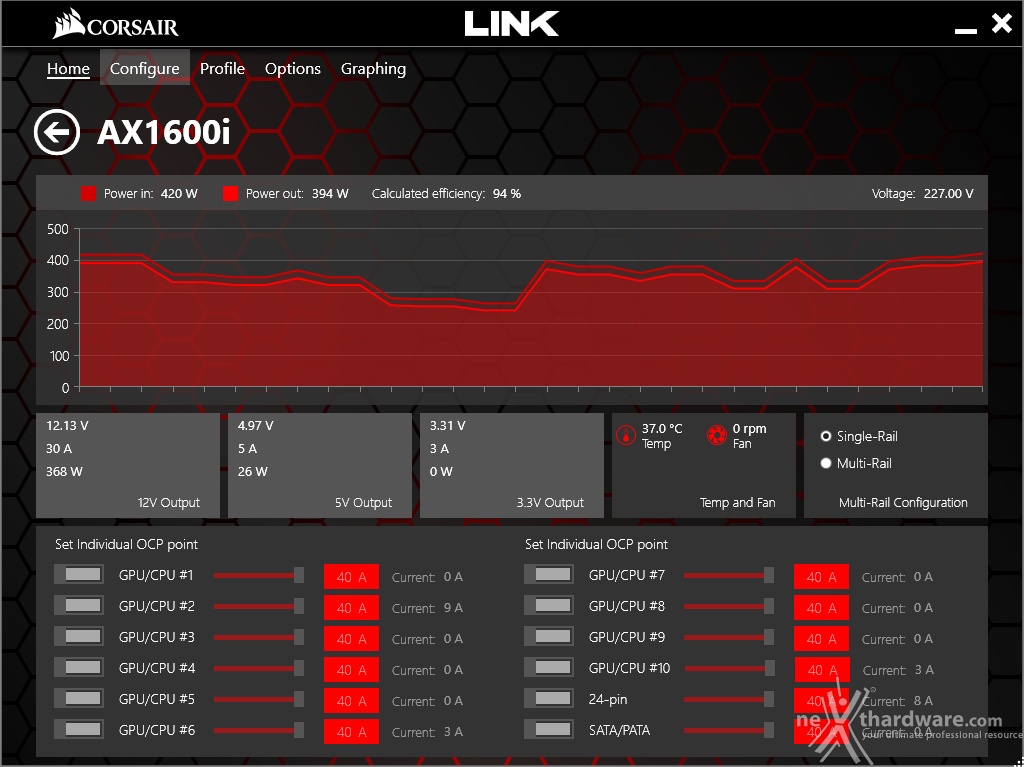Click the 40 A field for GPU/CPU #4
Screen dimensions: 1024x767
coord(351,670)
